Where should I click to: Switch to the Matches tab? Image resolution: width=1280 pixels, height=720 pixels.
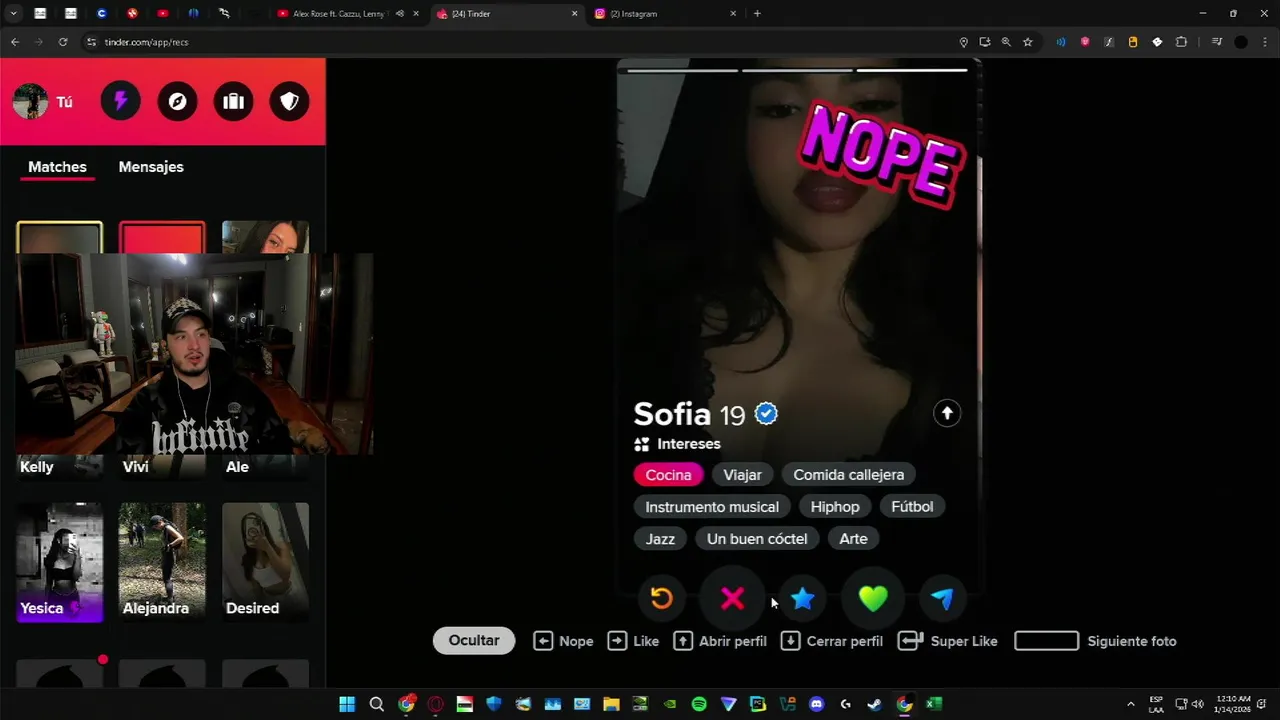click(x=57, y=167)
